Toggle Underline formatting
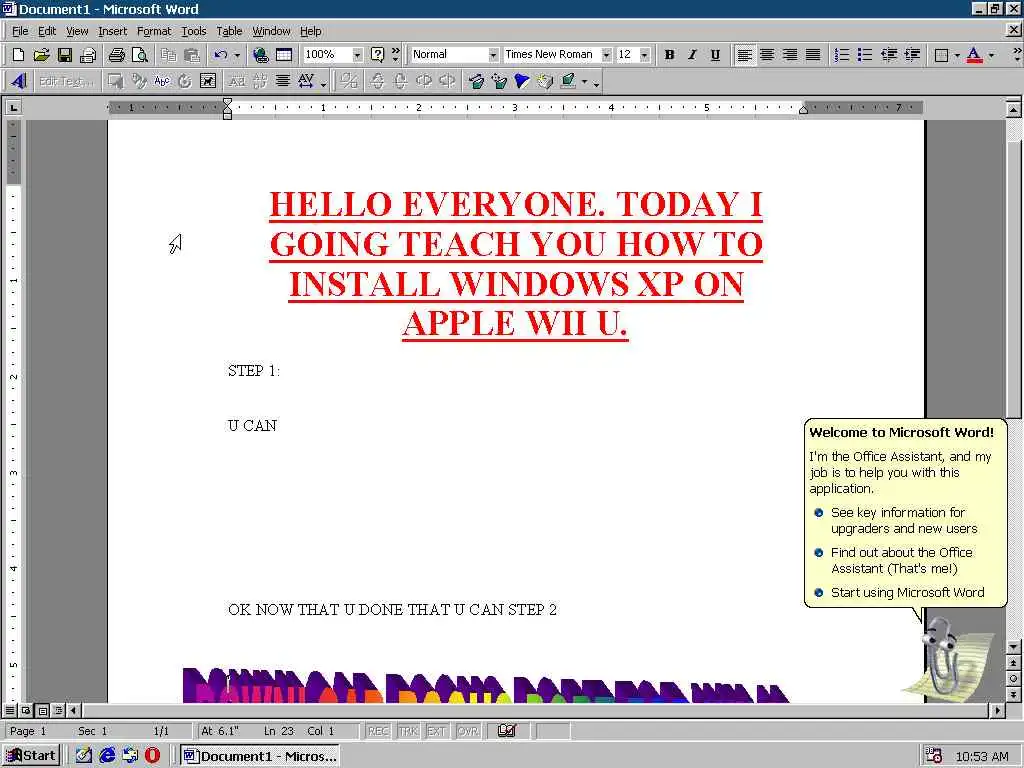Image resolution: width=1024 pixels, height=768 pixels. point(715,55)
